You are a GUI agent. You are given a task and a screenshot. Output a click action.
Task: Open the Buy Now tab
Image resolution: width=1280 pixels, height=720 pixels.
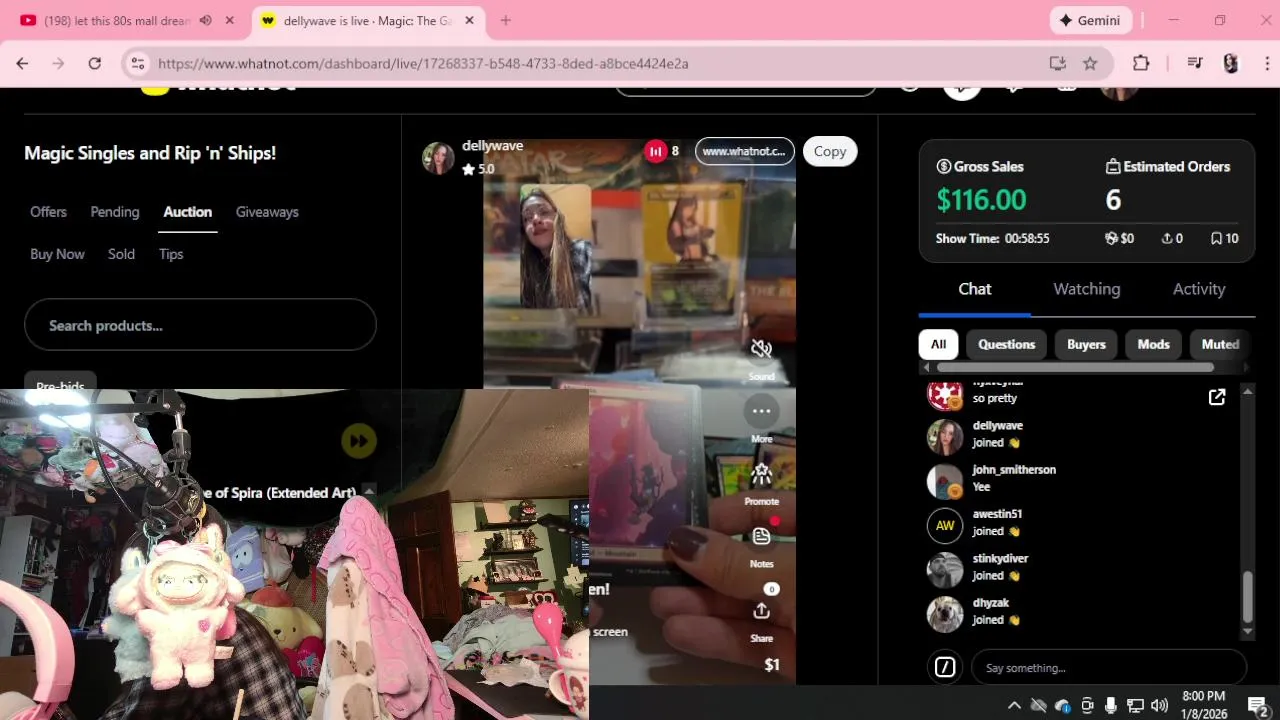click(57, 254)
